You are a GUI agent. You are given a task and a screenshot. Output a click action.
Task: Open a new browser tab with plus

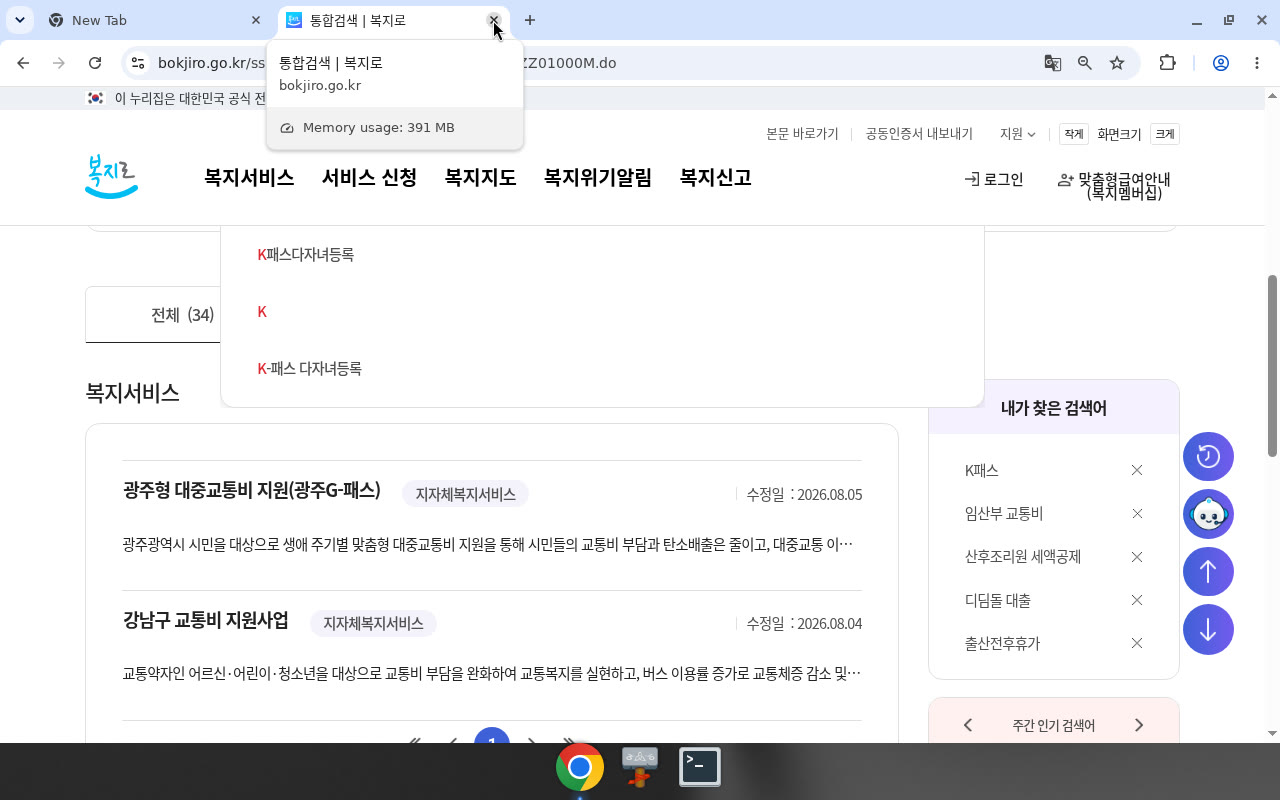pyautogui.click(x=530, y=20)
